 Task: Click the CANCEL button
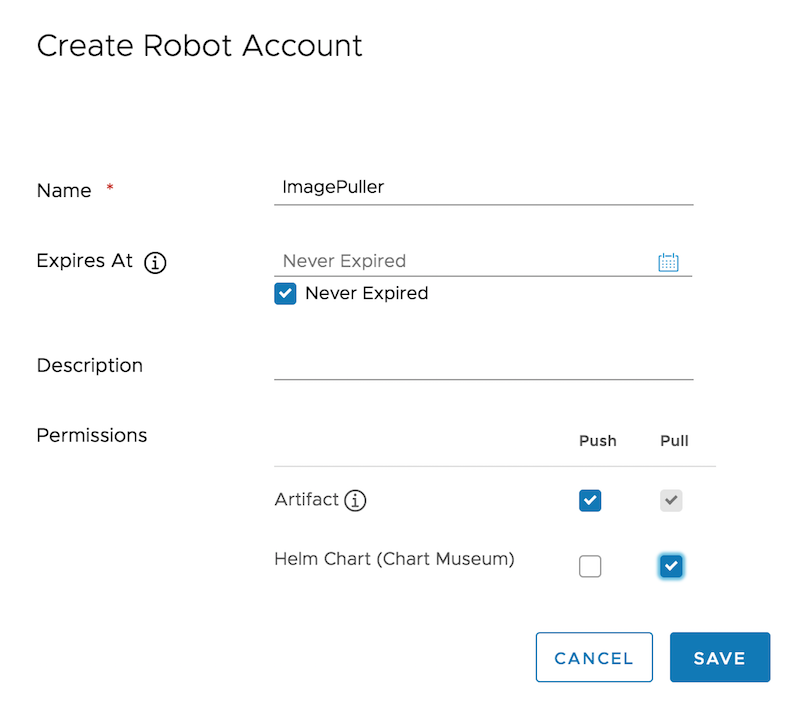[594, 658]
